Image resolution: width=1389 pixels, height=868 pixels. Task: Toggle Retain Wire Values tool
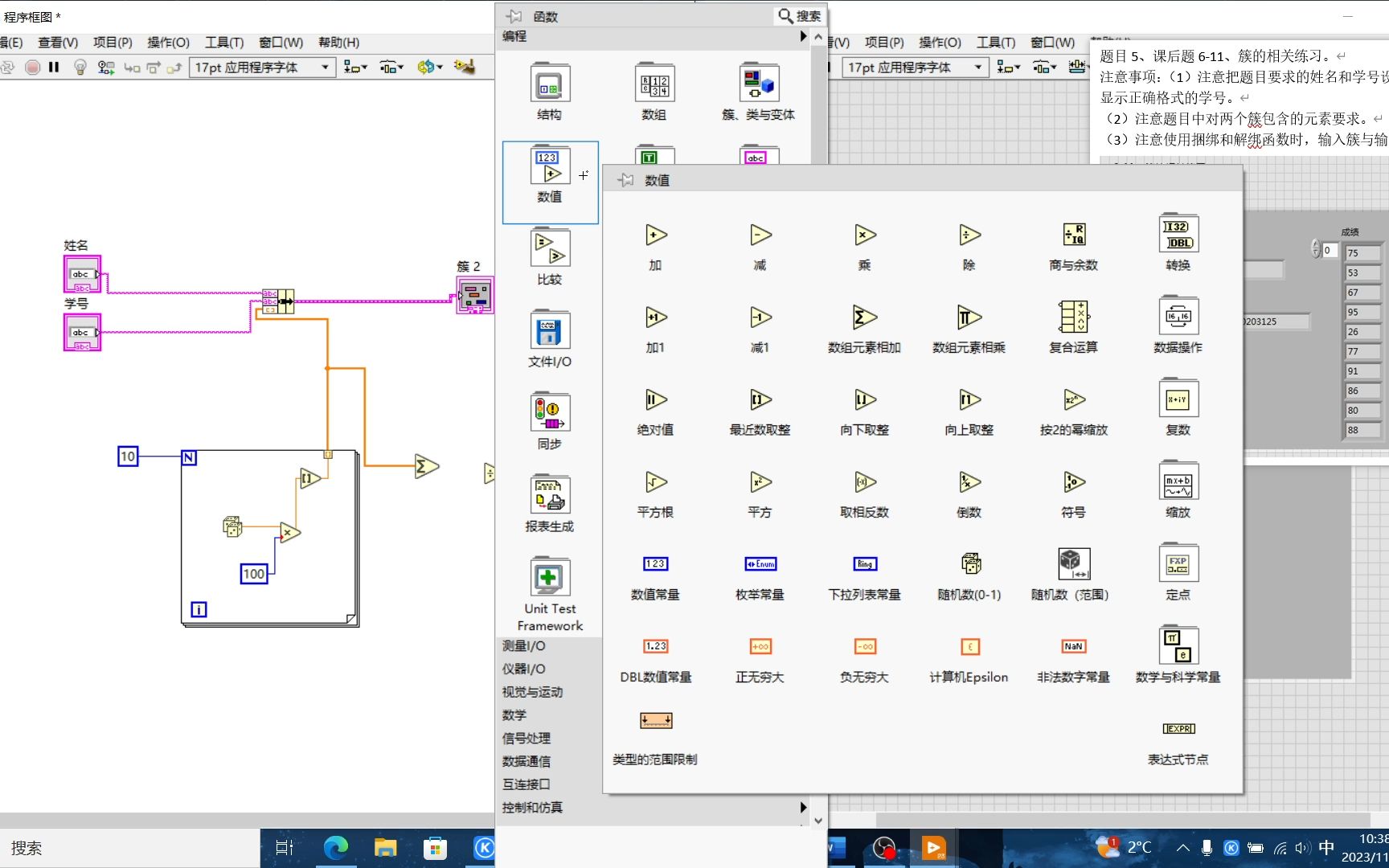[105, 68]
